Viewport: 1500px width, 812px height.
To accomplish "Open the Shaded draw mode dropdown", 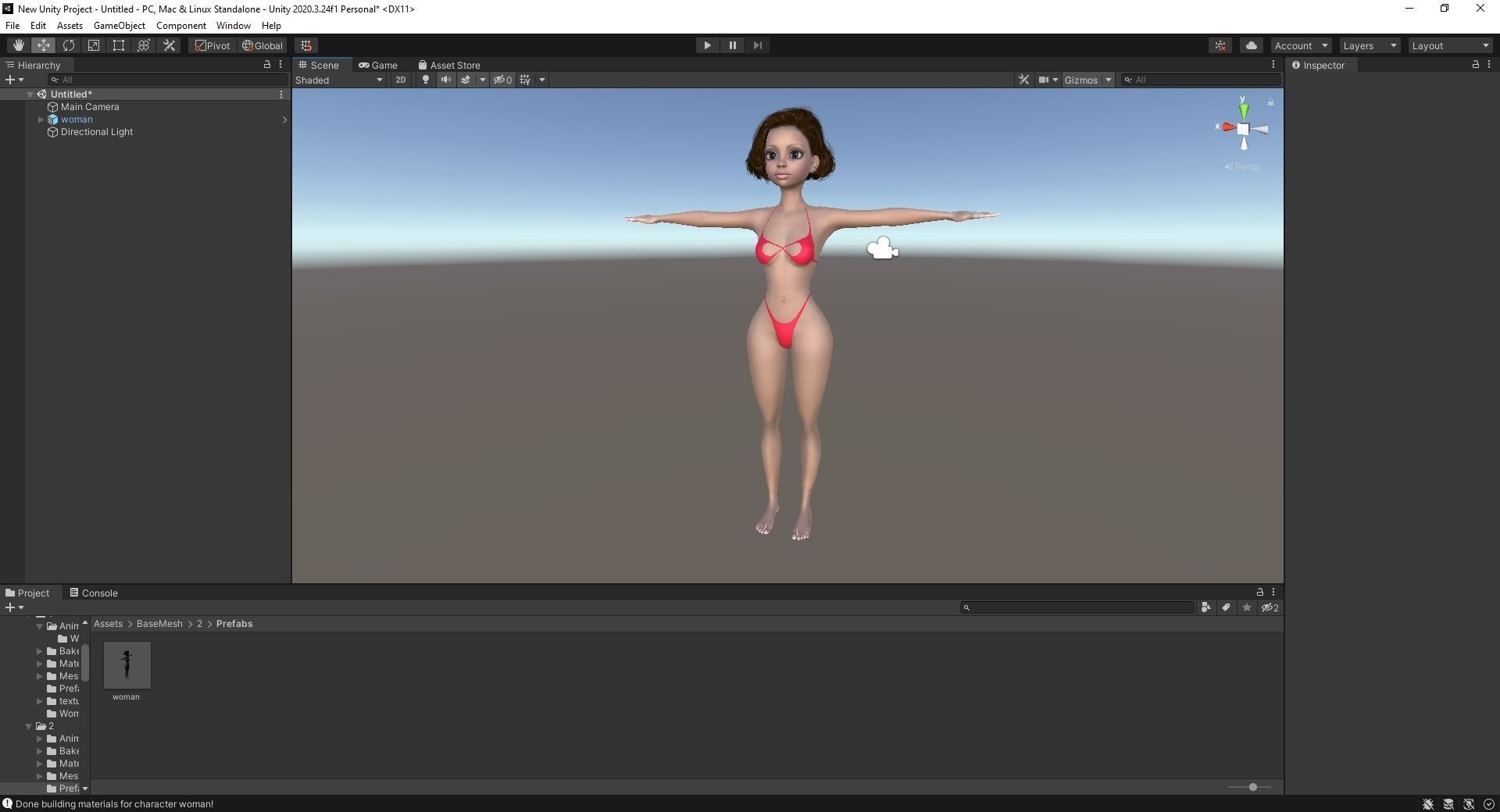I will click(339, 80).
